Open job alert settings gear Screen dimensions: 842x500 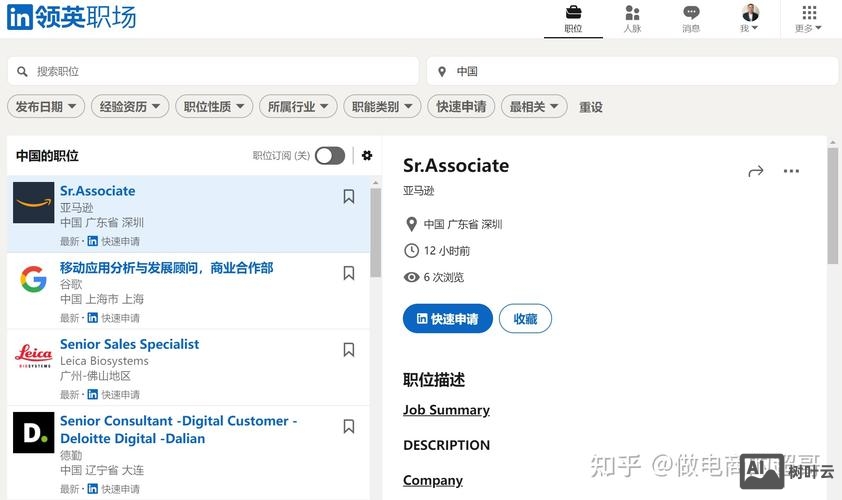coord(367,156)
